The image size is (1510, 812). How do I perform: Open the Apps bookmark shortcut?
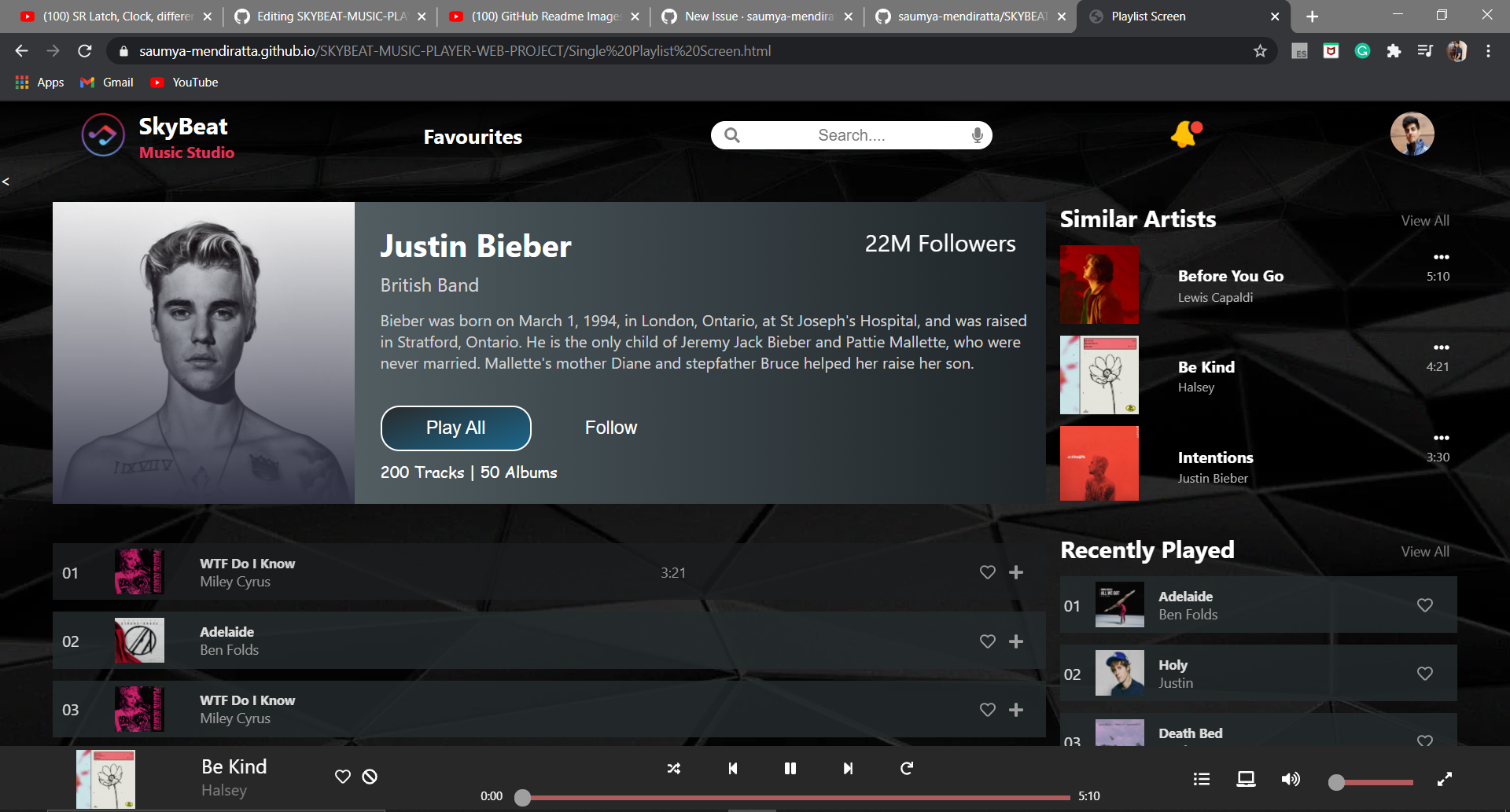[x=39, y=83]
